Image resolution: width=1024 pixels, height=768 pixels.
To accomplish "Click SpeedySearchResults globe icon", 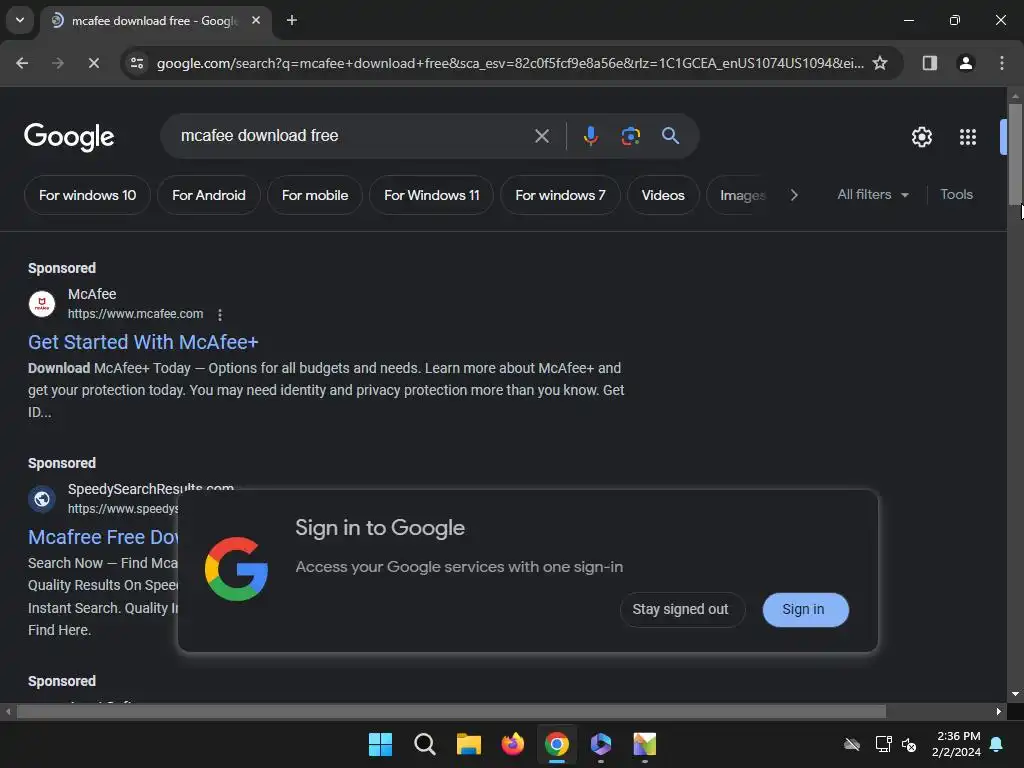I will point(42,499).
